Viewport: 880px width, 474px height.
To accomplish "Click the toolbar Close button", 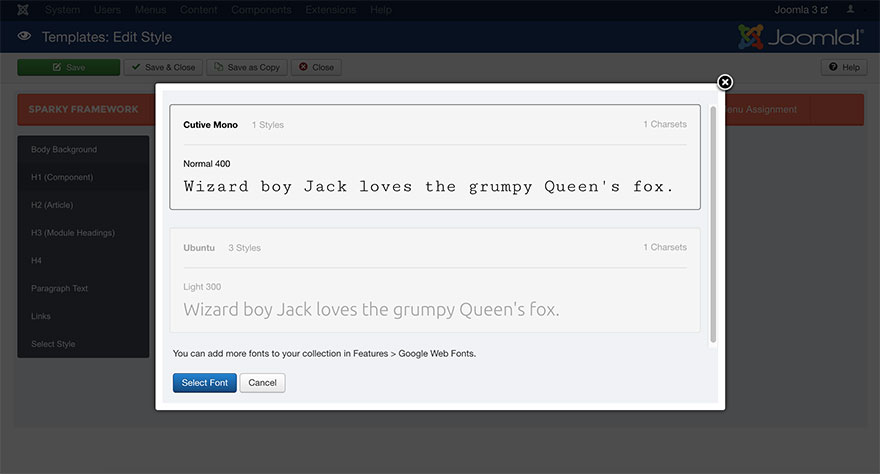I will (x=316, y=67).
